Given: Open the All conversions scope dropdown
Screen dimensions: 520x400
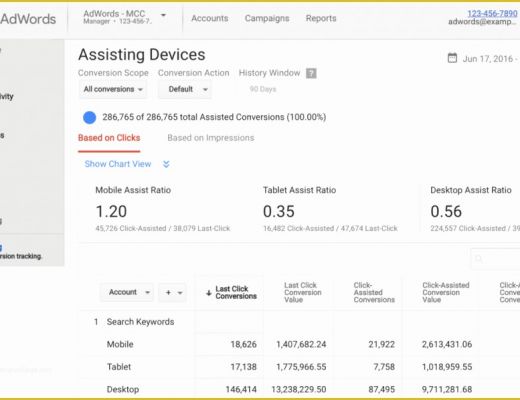Looking at the screenshot, I should point(113,89).
